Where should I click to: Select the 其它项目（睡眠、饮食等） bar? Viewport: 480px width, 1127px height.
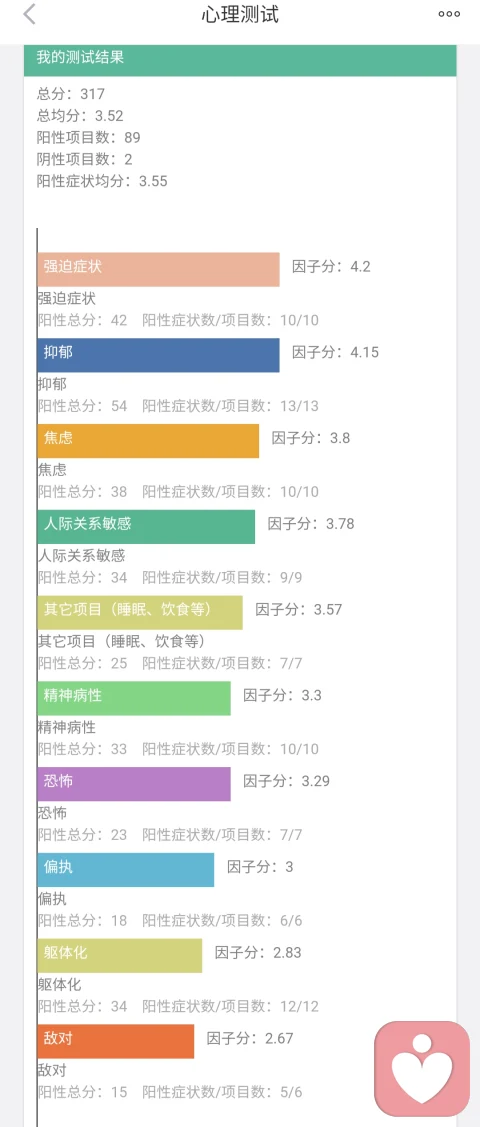140,612
